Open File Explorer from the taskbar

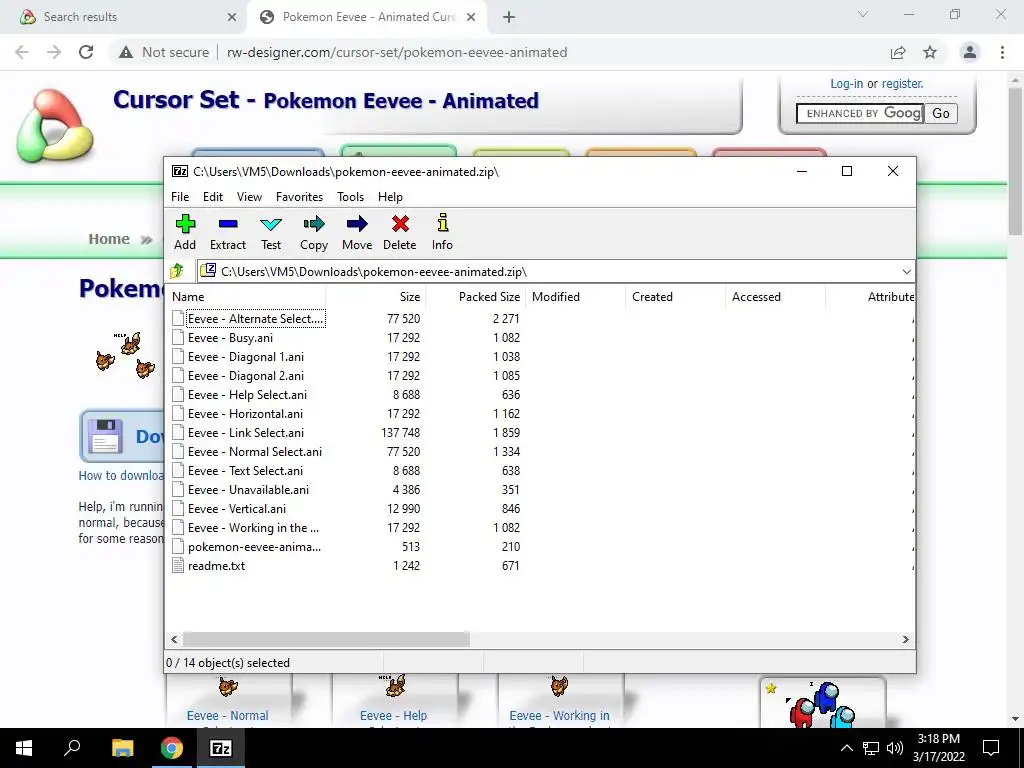(x=122, y=748)
